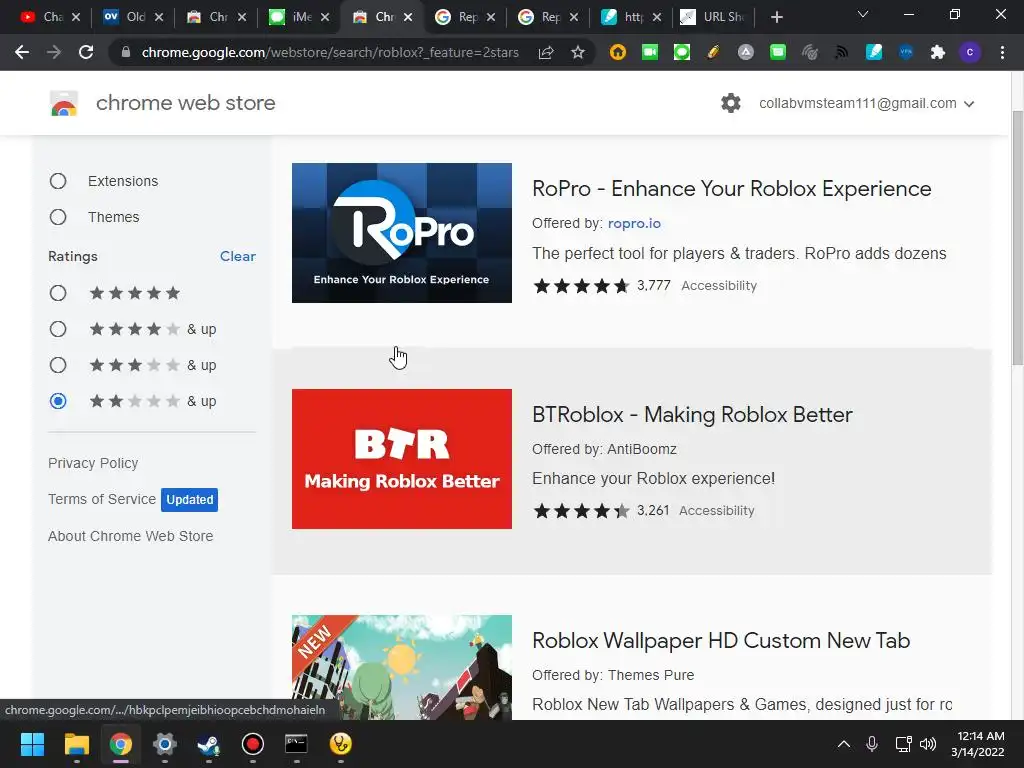Open Chrome Web Store settings gear
Image resolution: width=1024 pixels, height=768 pixels.
click(x=731, y=103)
